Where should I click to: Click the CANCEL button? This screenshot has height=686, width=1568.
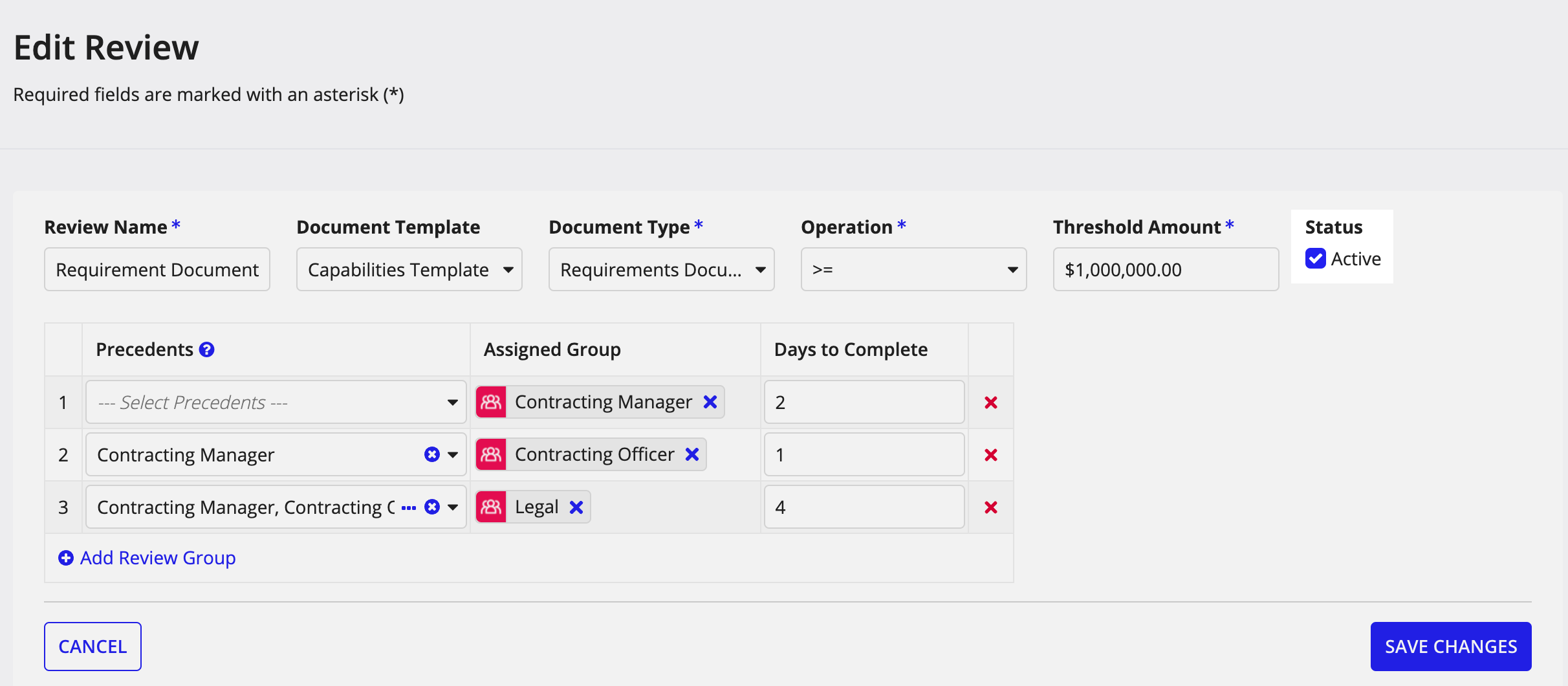coord(93,647)
